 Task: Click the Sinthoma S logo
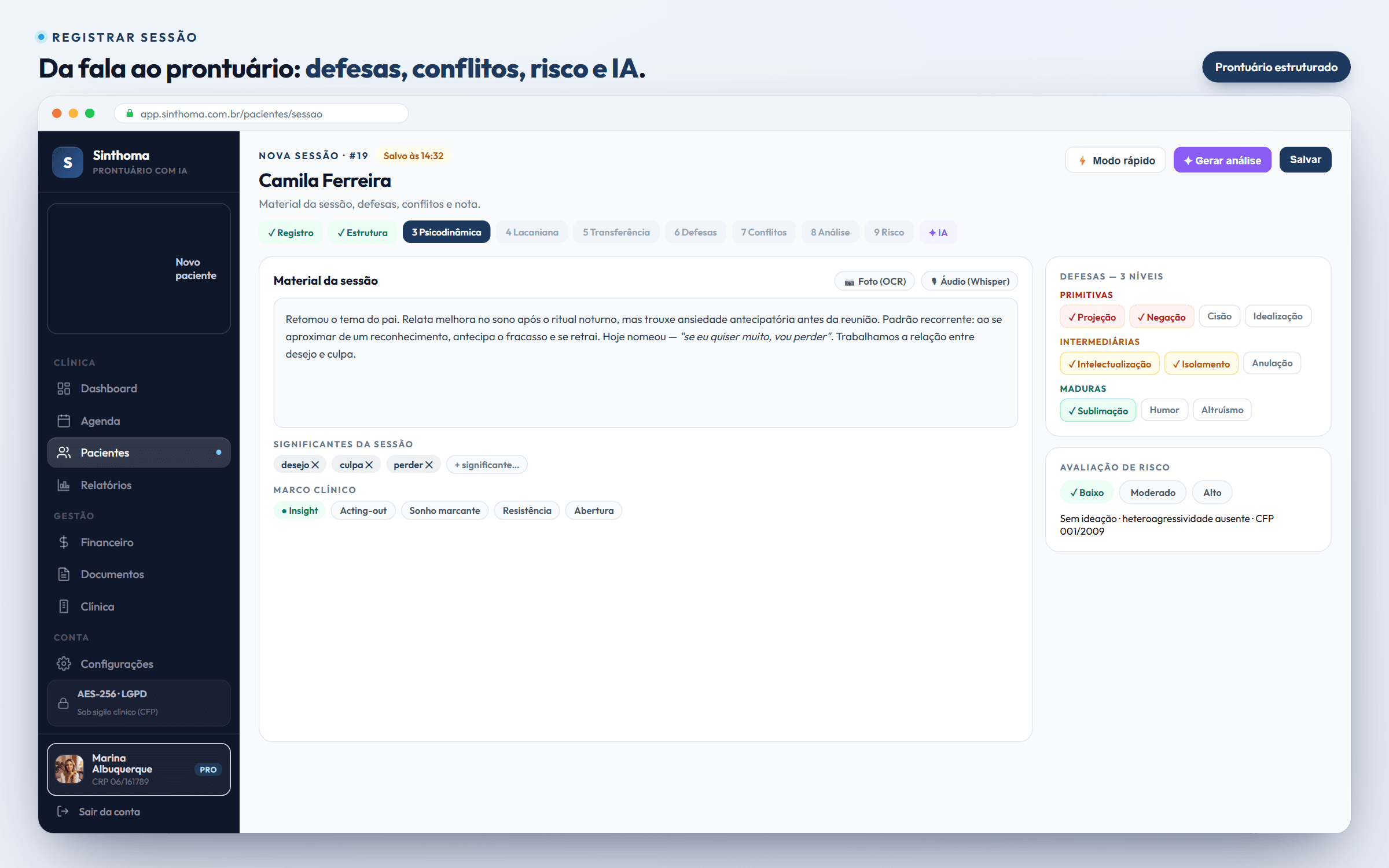click(68, 163)
